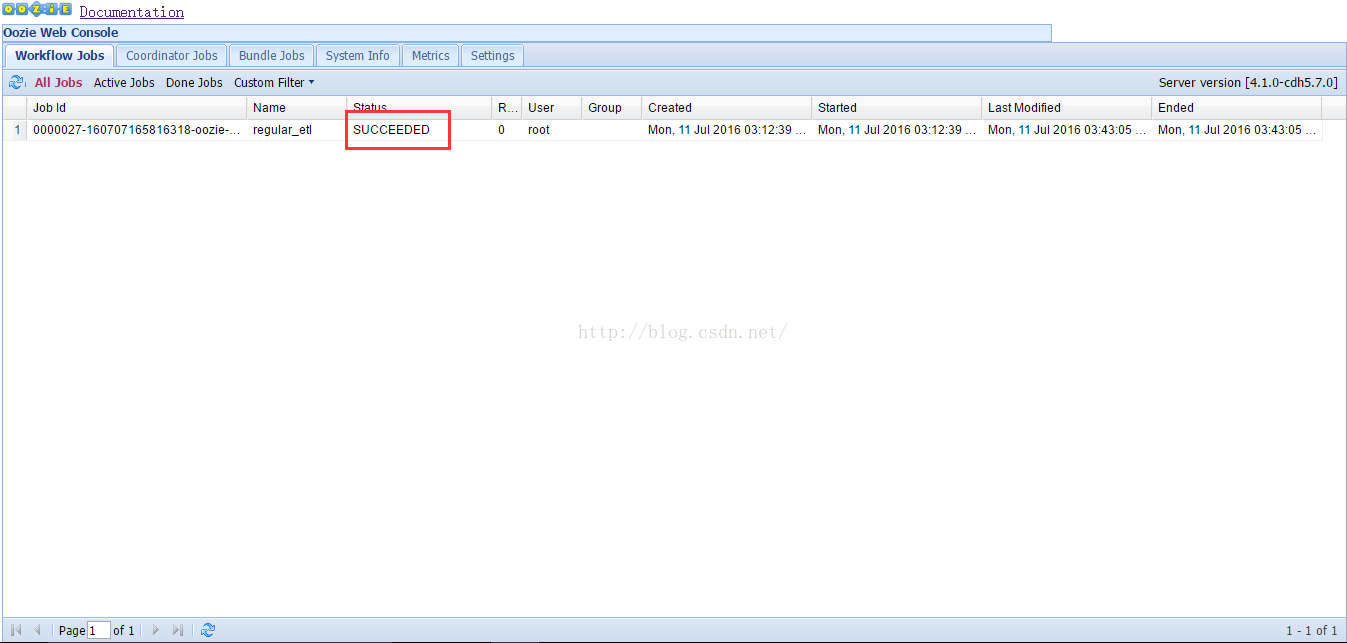
Task: Sort by the Group column header
Action: 612,108
